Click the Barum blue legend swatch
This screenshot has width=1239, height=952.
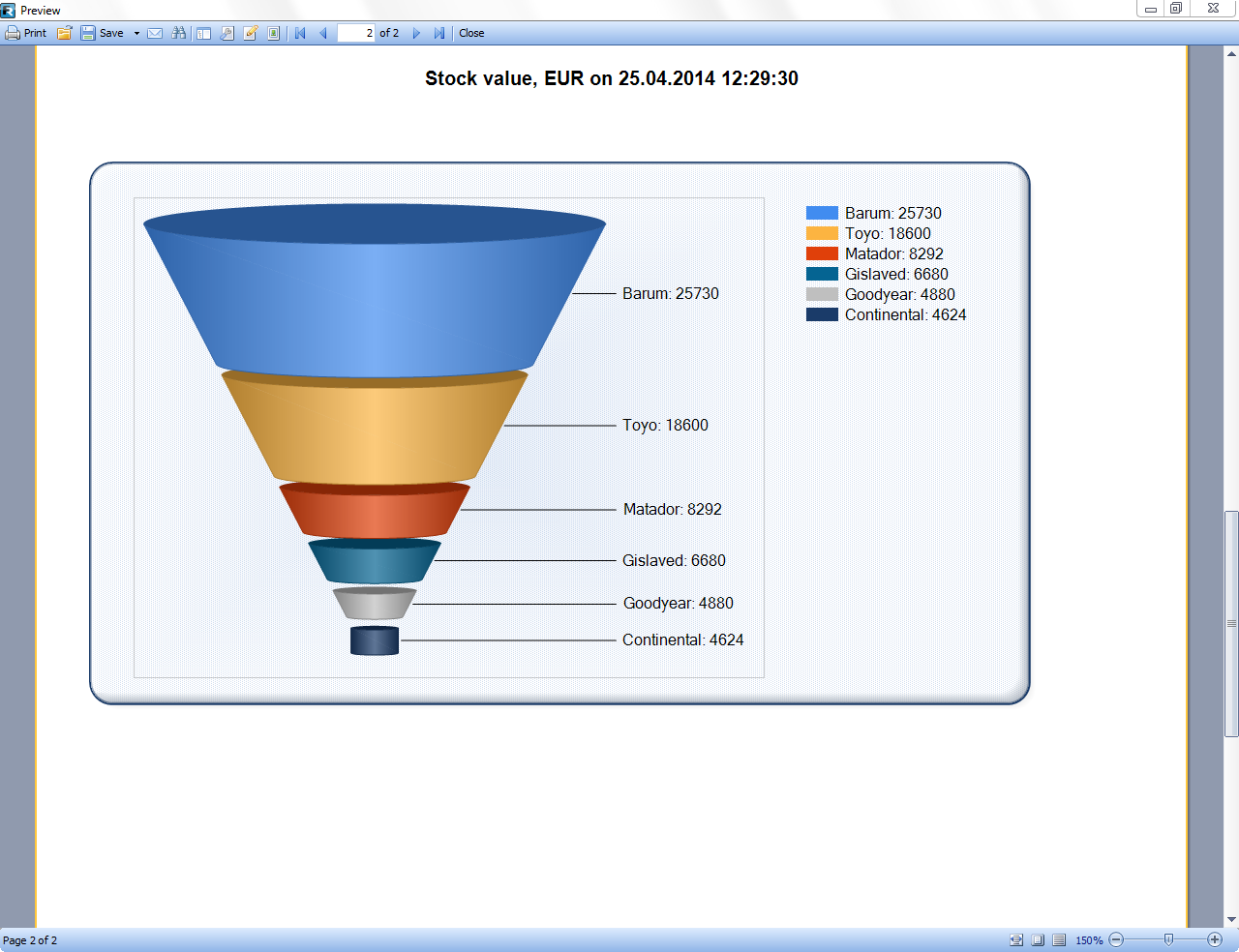point(822,213)
